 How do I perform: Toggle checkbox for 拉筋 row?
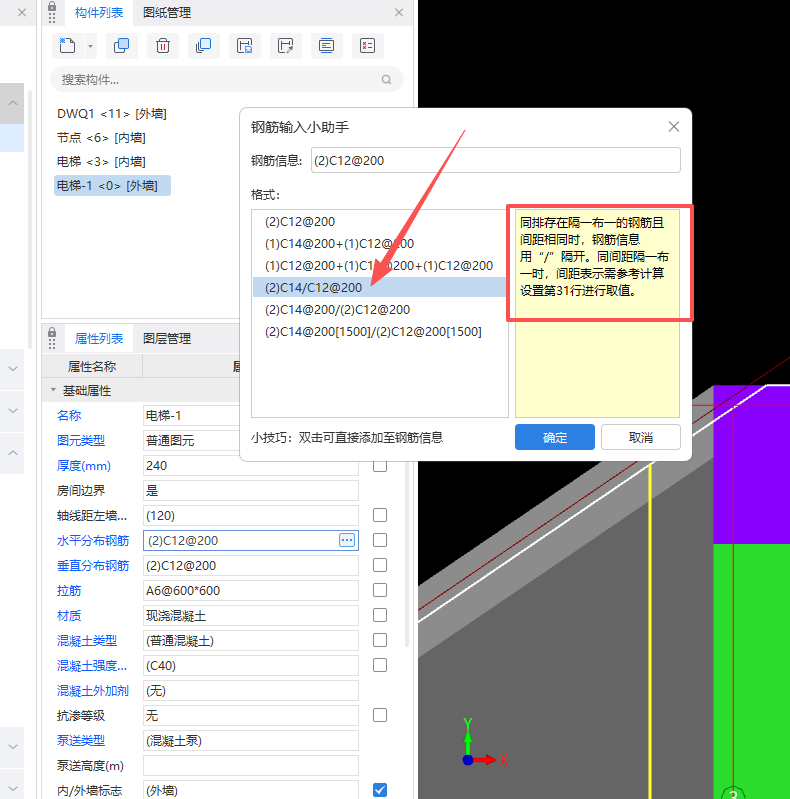point(380,590)
